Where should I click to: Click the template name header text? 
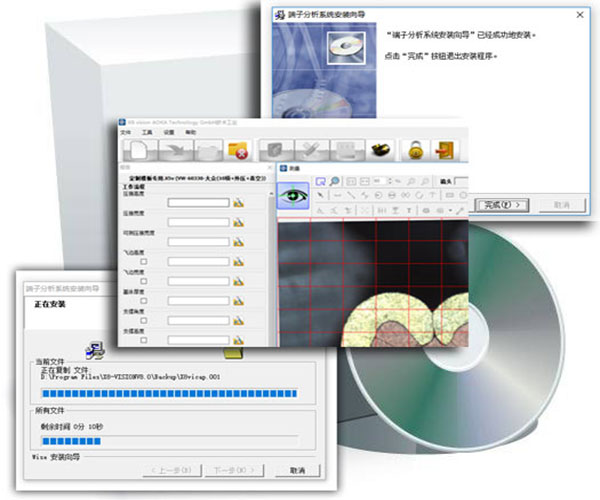(x=197, y=178)
